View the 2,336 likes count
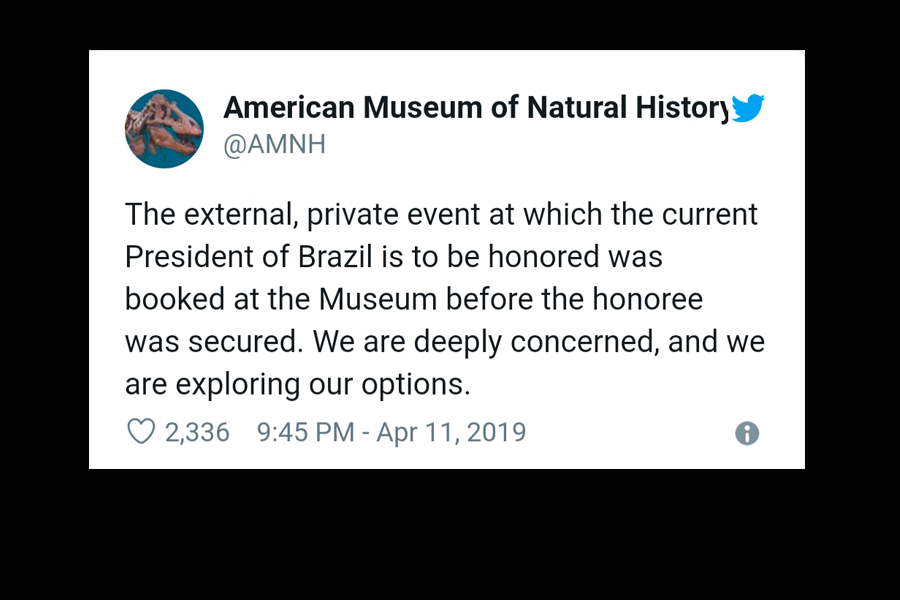Image resolution: width=900 pixels, height=600 pixels. (x=197, y=432)
